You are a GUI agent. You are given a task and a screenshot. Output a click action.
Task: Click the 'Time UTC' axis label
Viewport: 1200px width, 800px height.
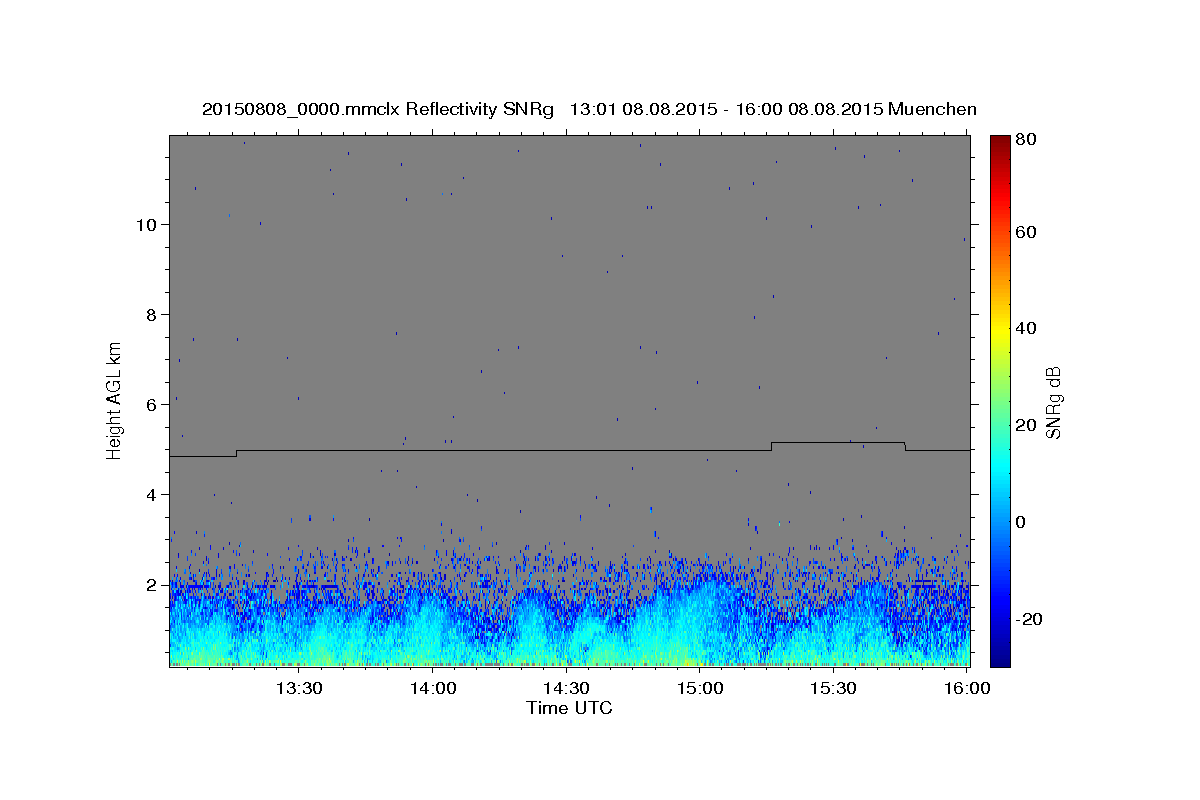(x=569, y=708)
